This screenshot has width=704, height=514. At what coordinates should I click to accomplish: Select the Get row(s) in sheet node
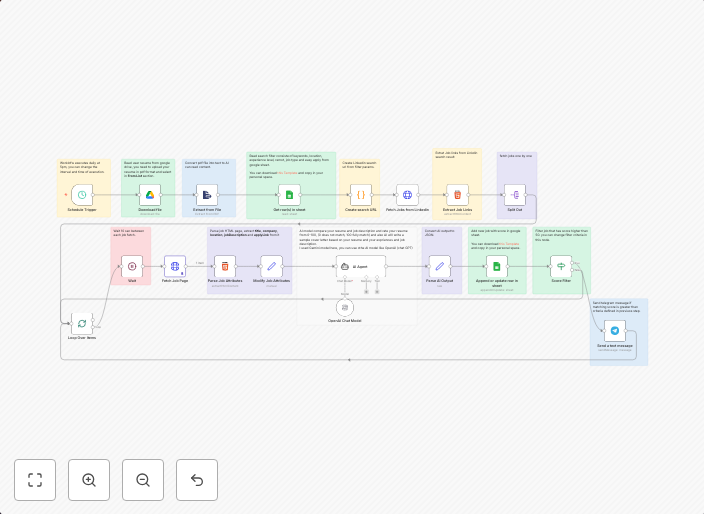pyautogui.click(x=289, y=195)
